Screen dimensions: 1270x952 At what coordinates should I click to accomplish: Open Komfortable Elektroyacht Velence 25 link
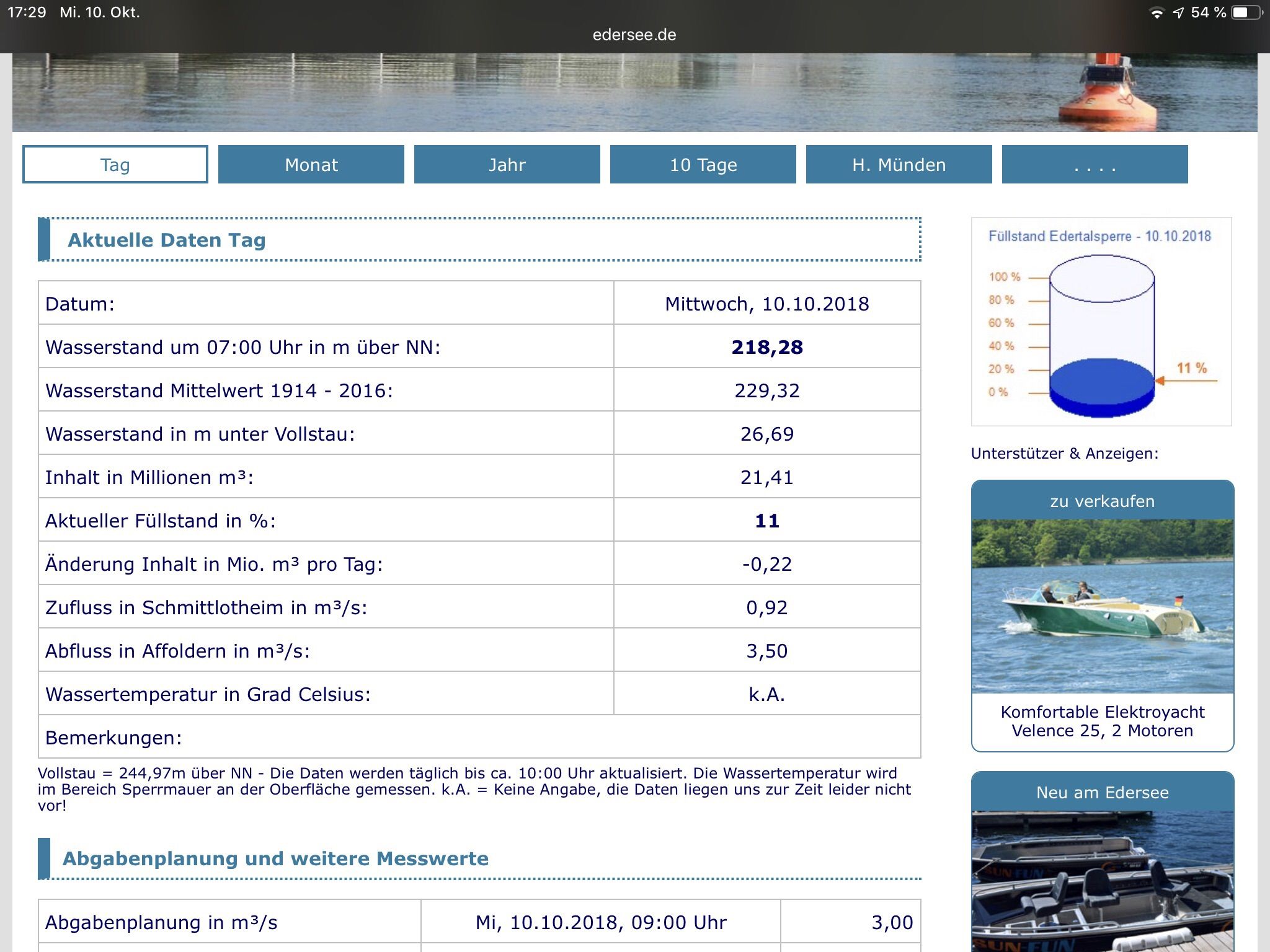coord(1103,721)
